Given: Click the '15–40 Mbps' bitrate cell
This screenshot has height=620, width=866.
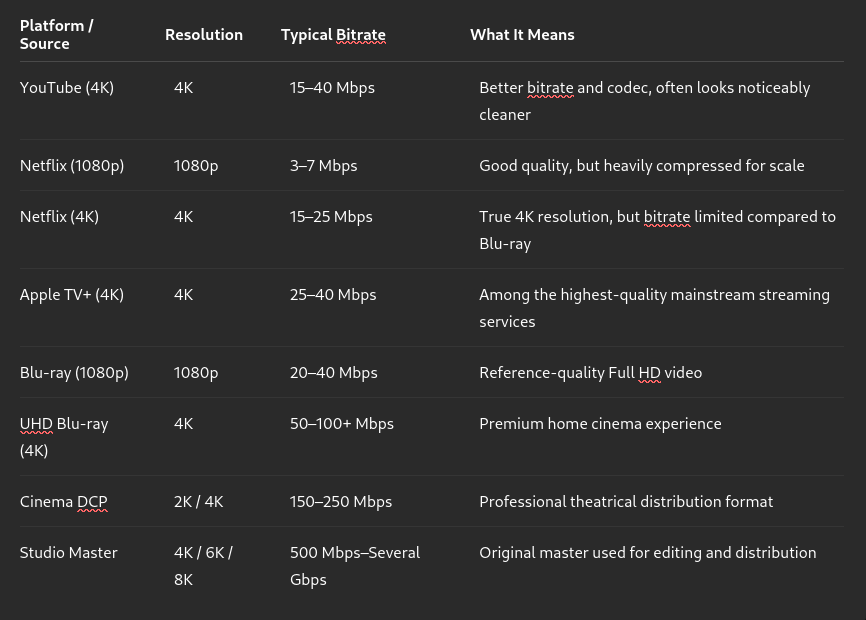Looking at the screenshot, I should pos(332,88).
